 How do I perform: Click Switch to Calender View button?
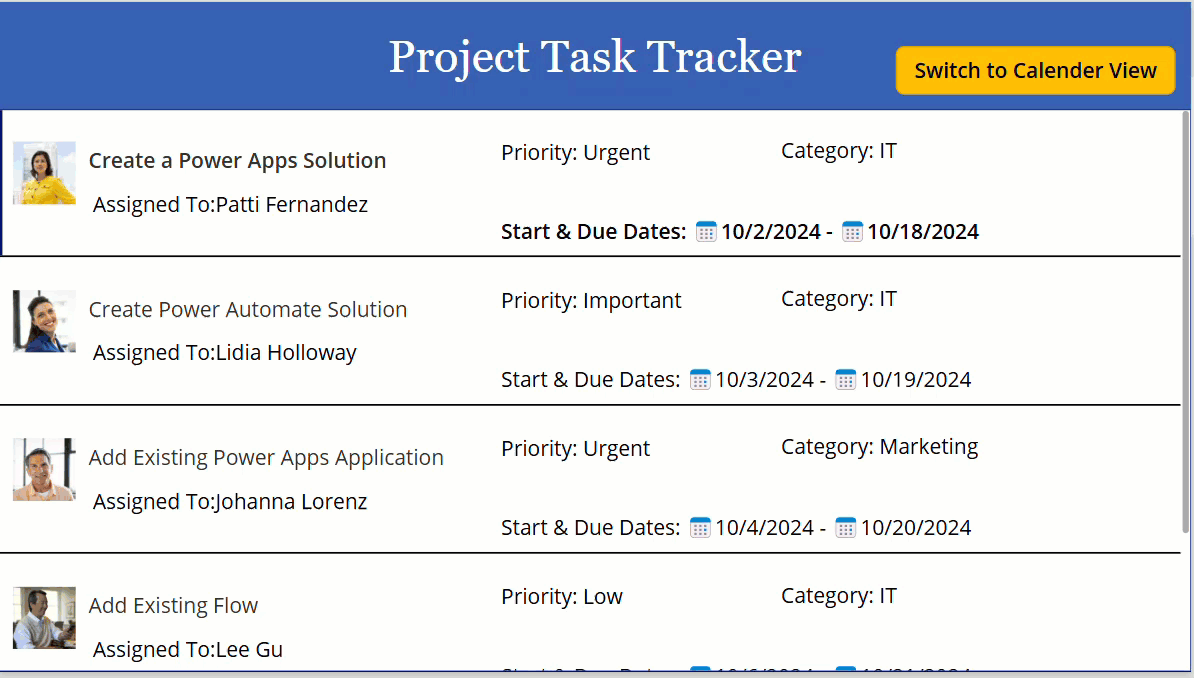click(1035, 70)
